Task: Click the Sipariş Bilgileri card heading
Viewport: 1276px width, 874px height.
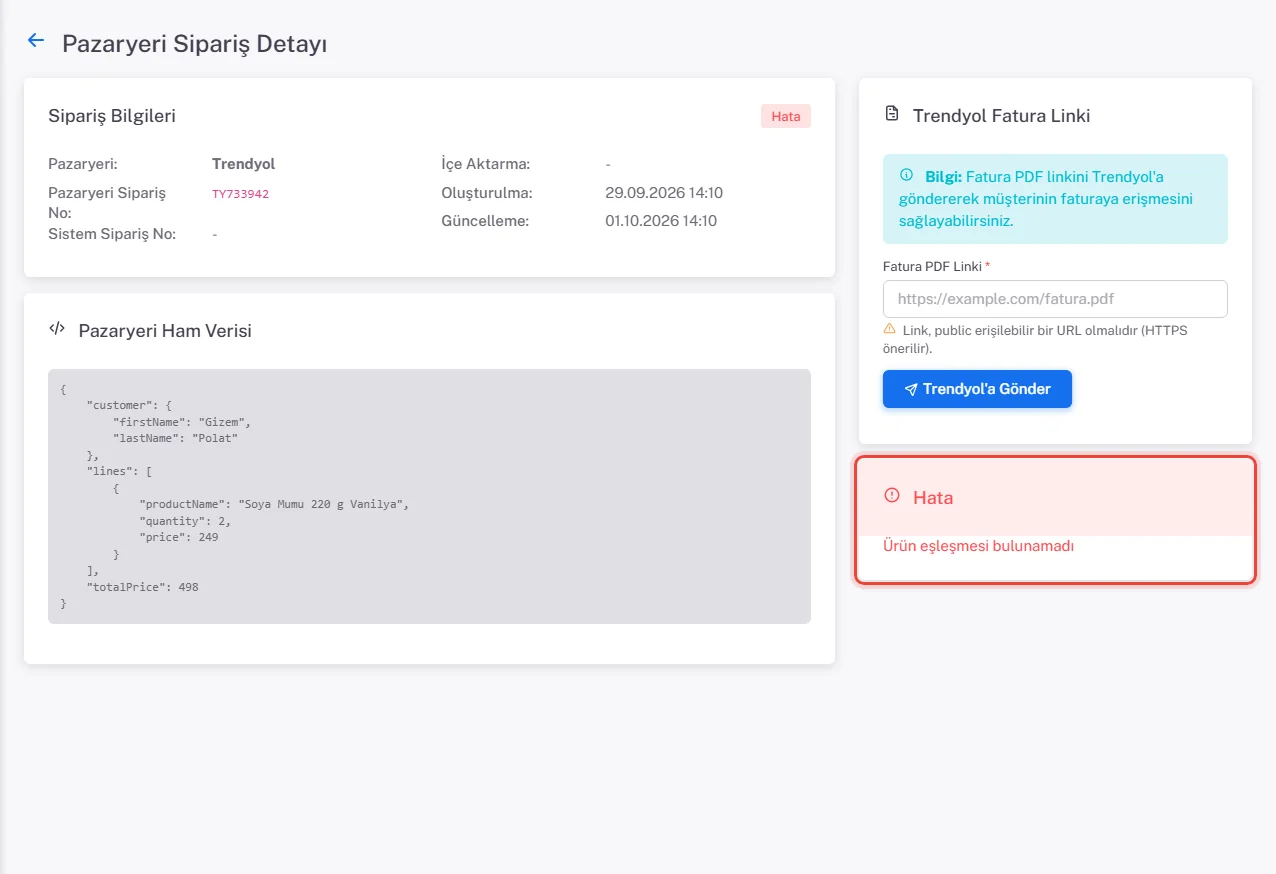Action: click(112, 116)
